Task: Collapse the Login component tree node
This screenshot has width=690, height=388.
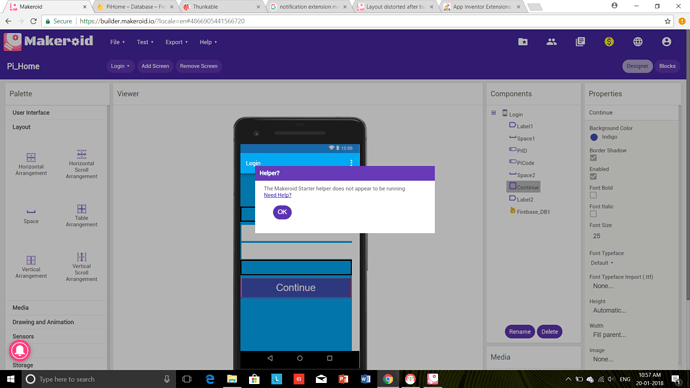Action: click(x=494, y=113)
